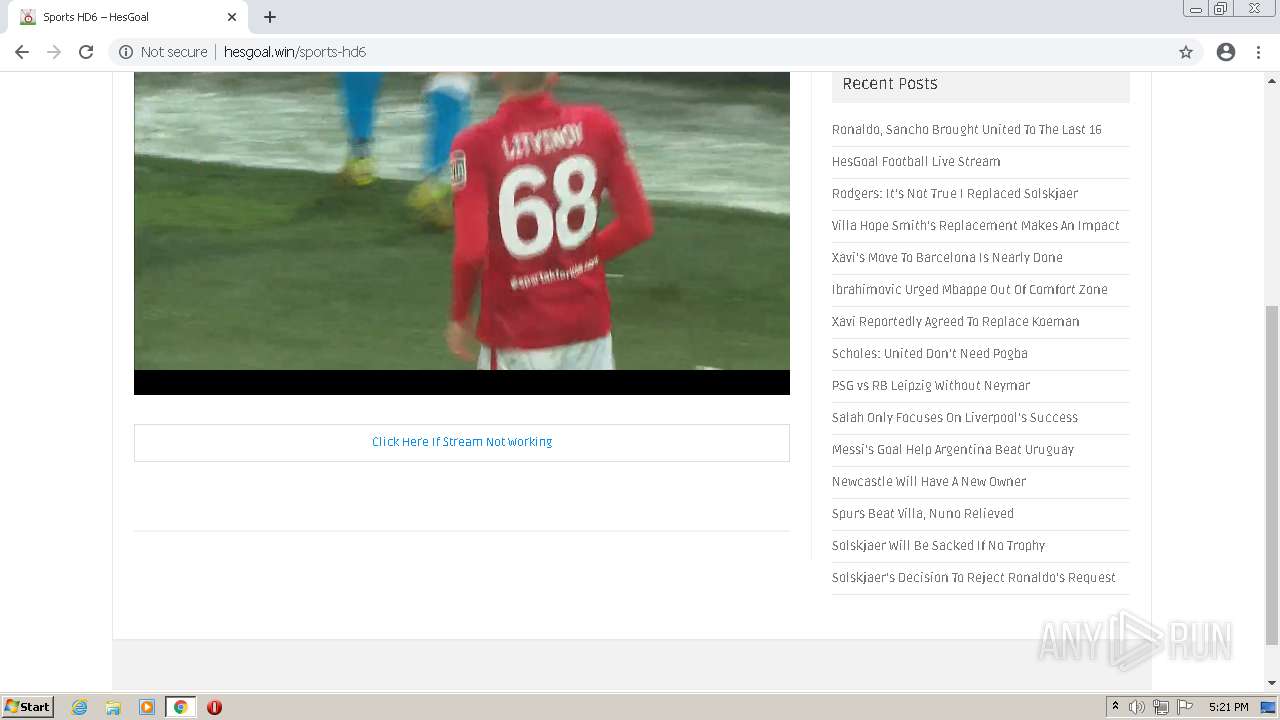Click the Show desktop button

pos(1269,707)
